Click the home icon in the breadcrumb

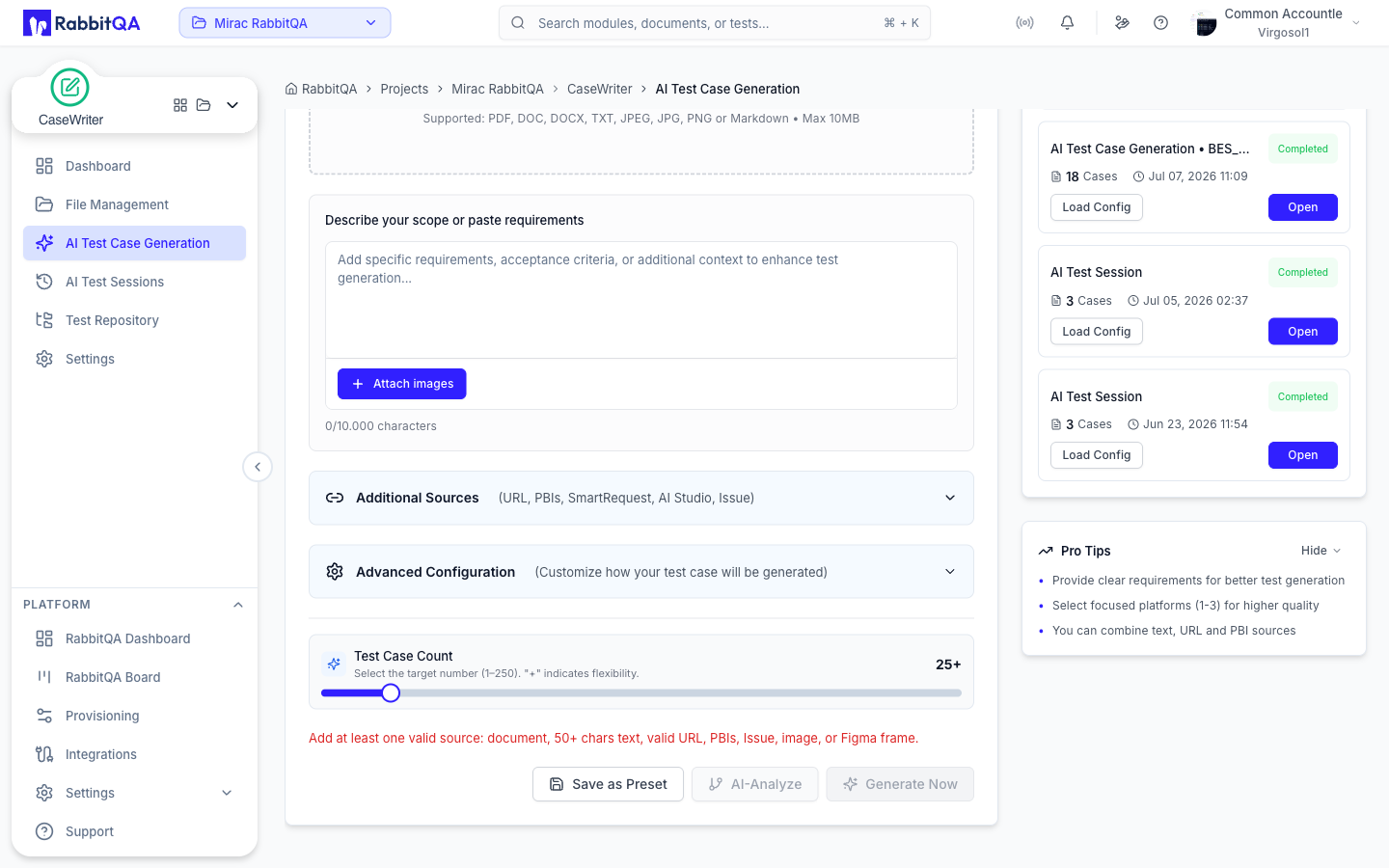coord(291,89)
